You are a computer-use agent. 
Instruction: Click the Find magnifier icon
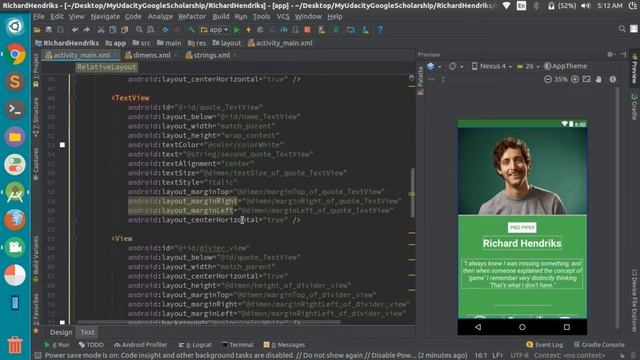[139, 30]
